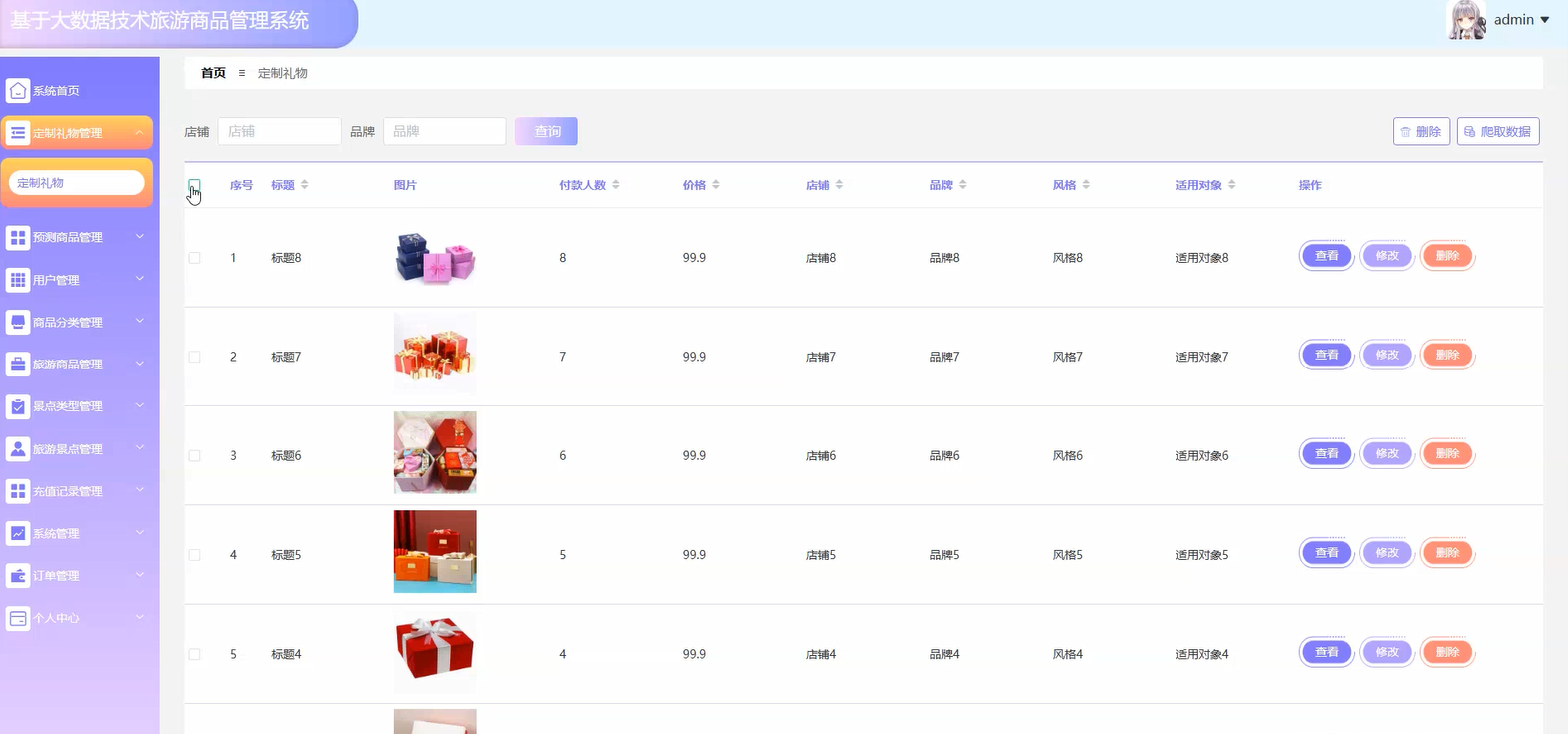Click 查看 for 标题5 row

(1327, 553)
